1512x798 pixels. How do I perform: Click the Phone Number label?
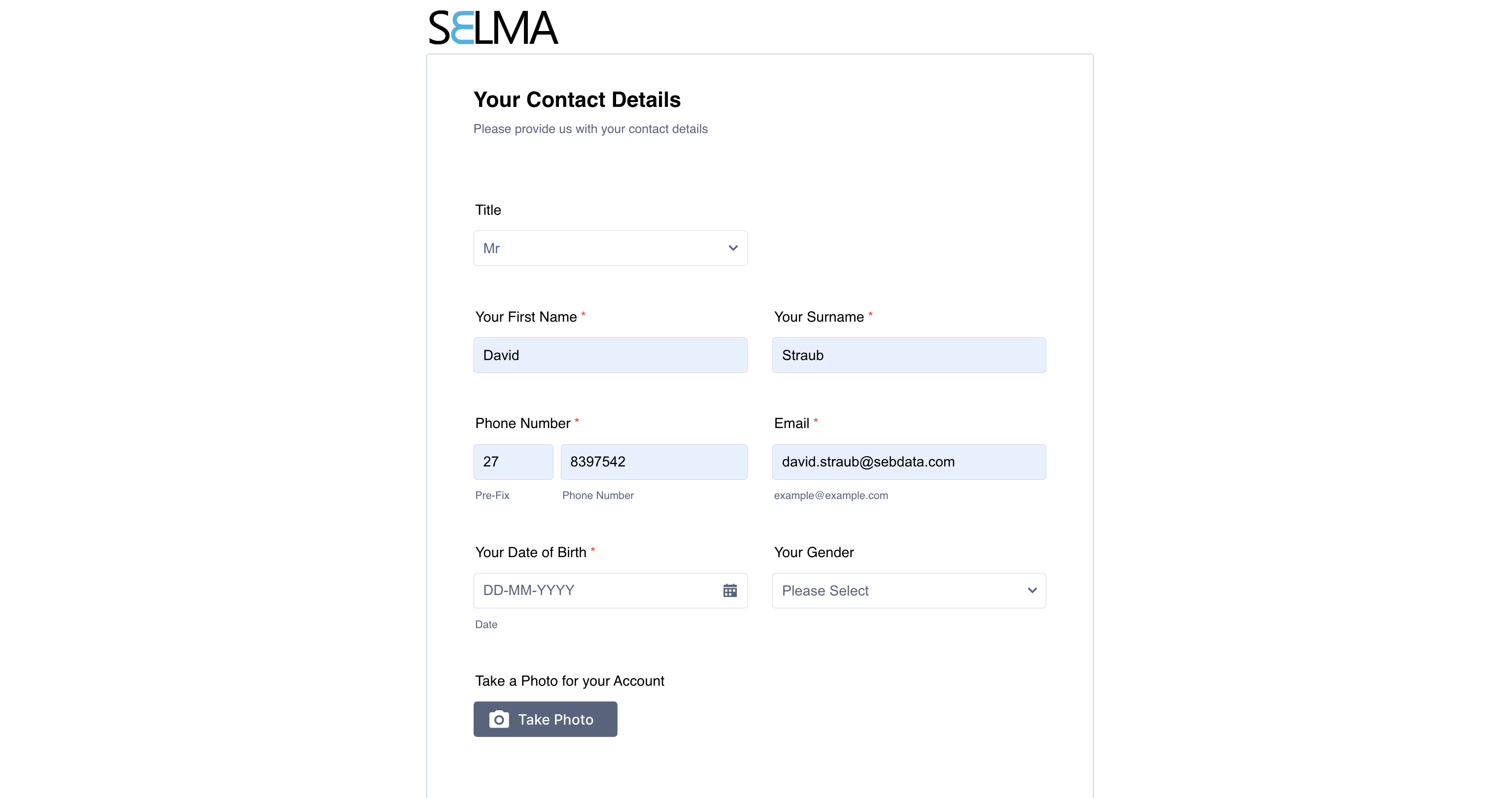(522, 423)
